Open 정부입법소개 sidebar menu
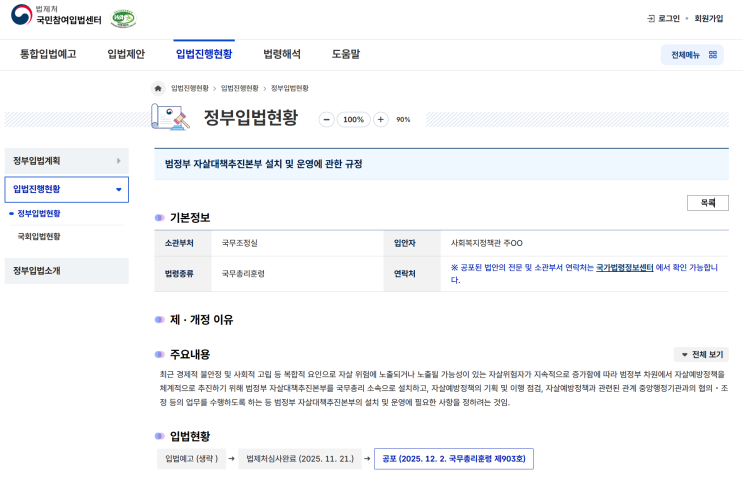743x480 pixels. (x=66, y=271)
